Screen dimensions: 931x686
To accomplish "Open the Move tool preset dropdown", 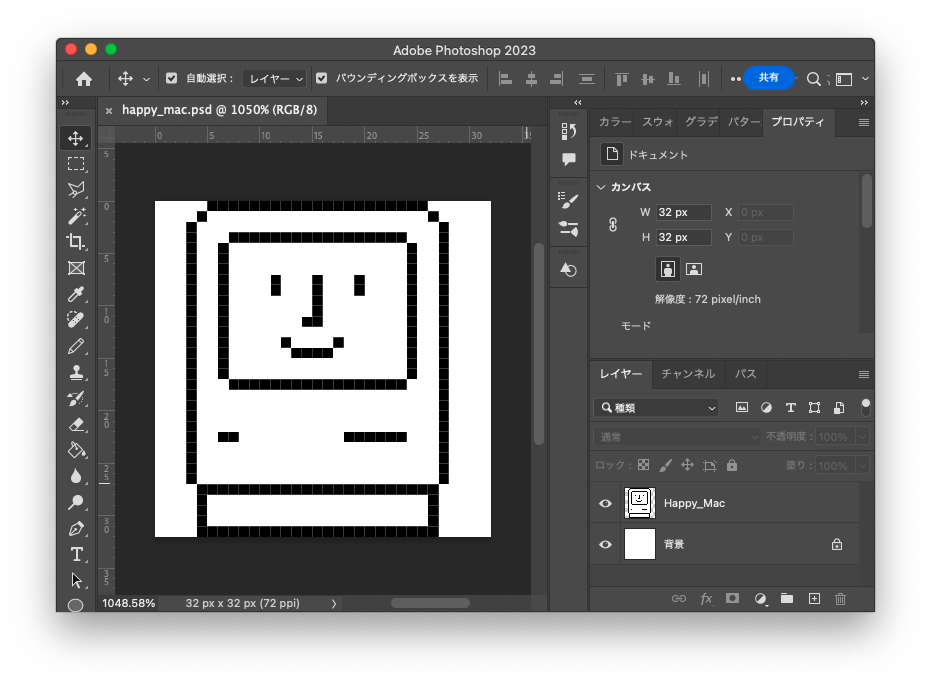I will 146,79.
